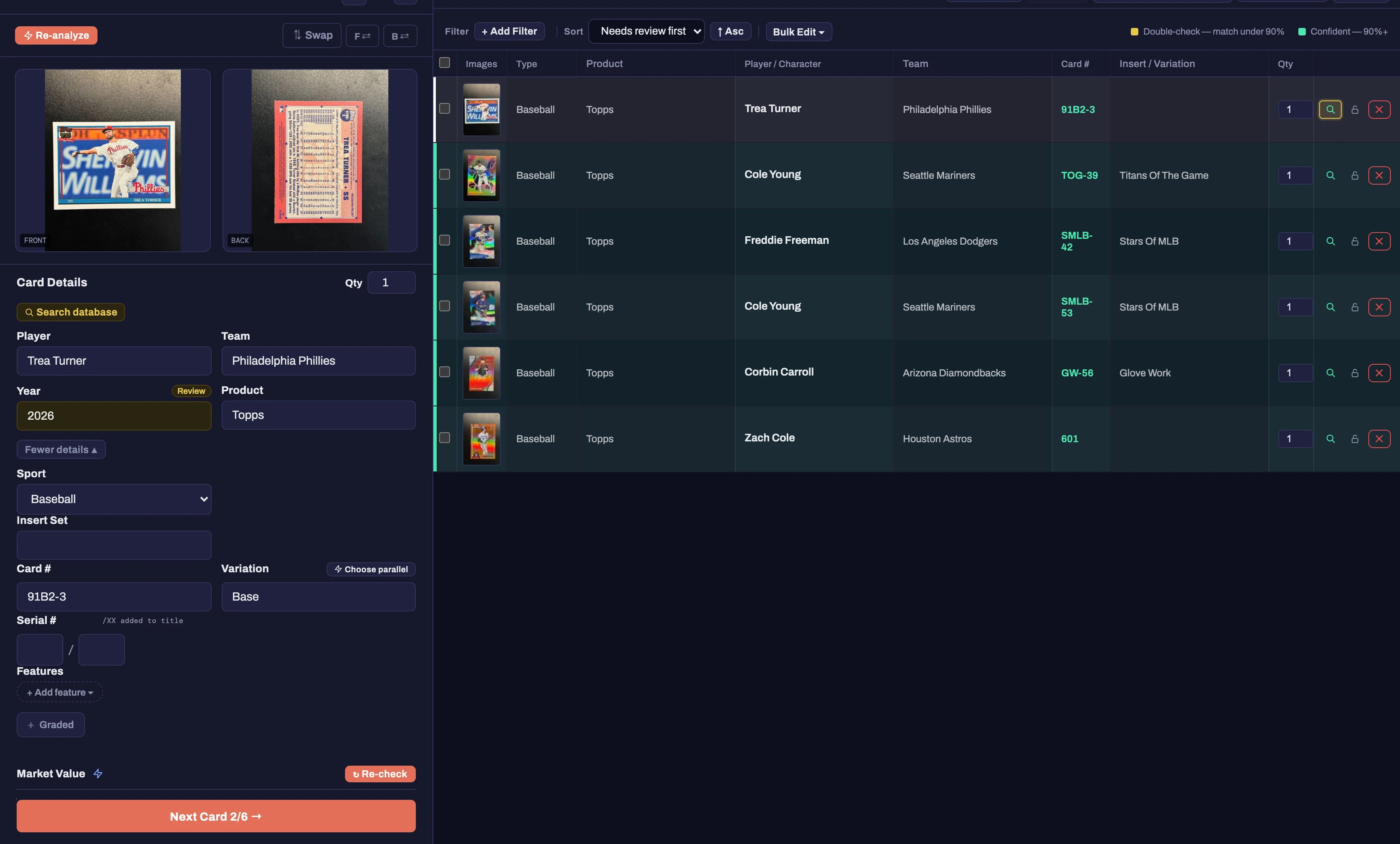Search database for Trea Turner row
The image size is (1400, 844).
[x=1330, y=109]
